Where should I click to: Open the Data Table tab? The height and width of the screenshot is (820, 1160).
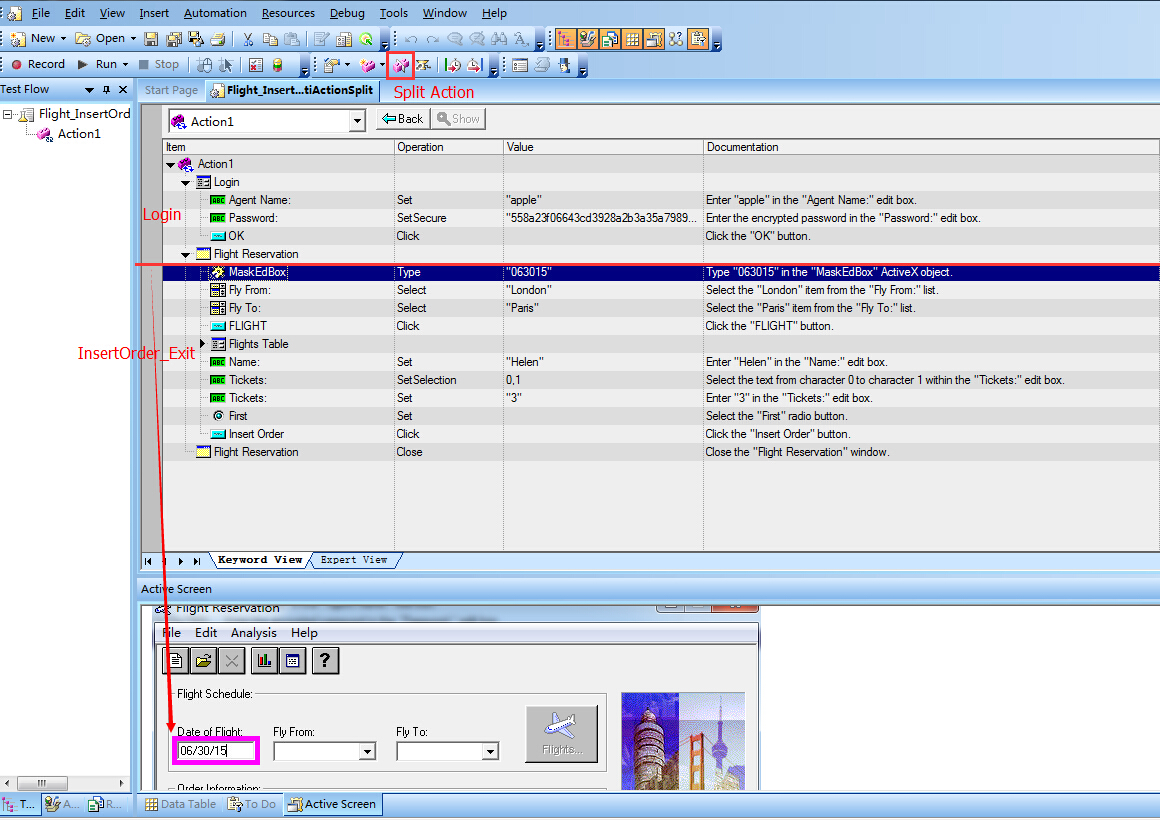180,804
